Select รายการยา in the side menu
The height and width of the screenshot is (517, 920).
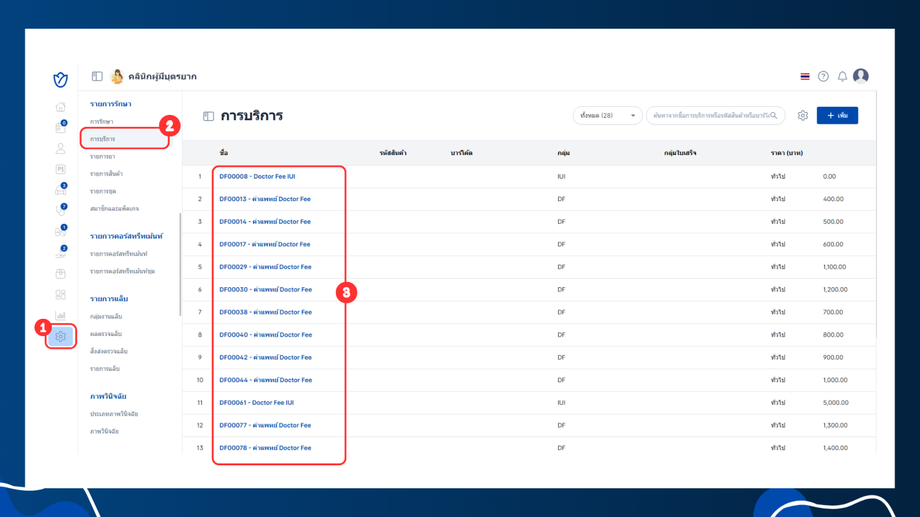103,157
